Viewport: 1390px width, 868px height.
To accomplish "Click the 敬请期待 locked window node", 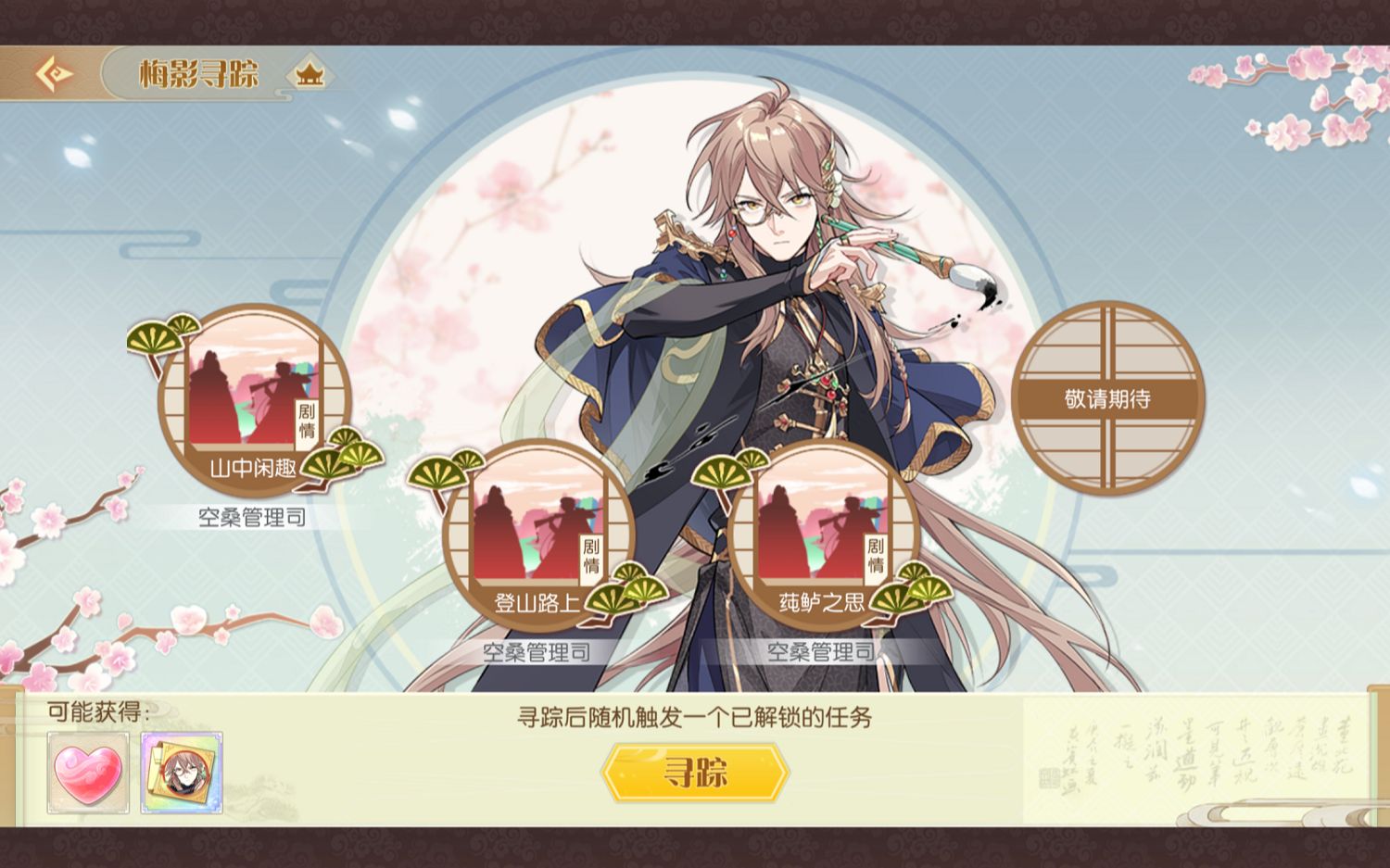I will pyautogui.click(x=1107, y=397).
